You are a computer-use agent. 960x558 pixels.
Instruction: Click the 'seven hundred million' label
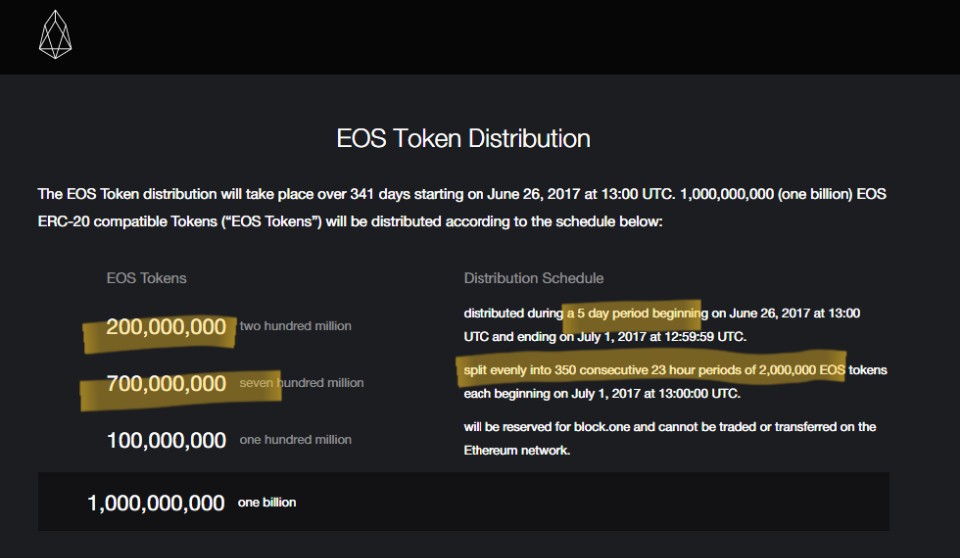pyautogui.click(x=301, y=383)
